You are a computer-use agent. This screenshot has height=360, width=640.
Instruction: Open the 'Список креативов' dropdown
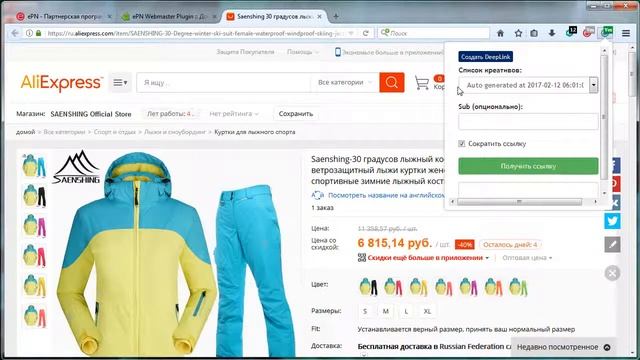click(x=528, y=85)
